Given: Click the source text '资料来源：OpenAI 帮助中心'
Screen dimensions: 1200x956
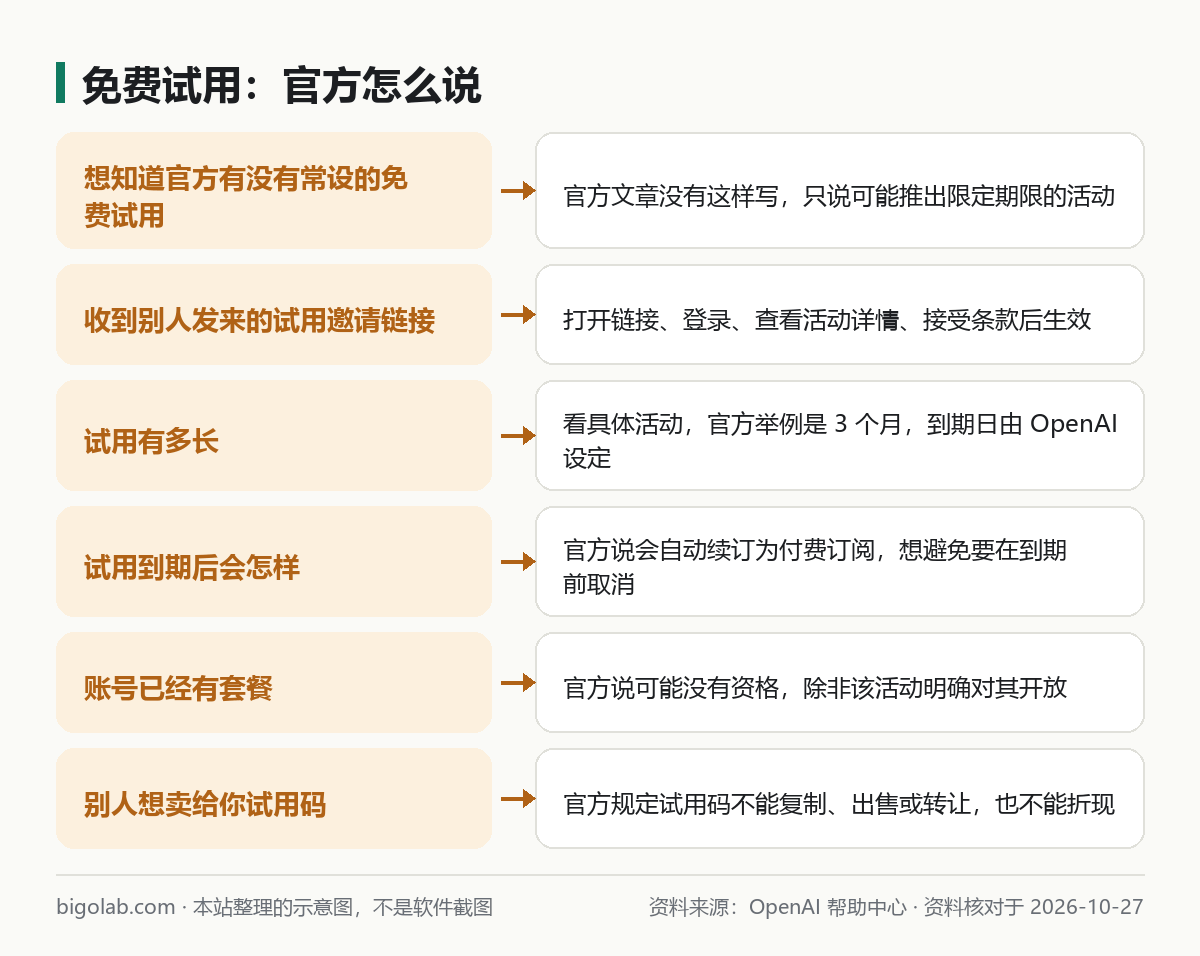Looking at the screenshot, I should coord(777,907).
